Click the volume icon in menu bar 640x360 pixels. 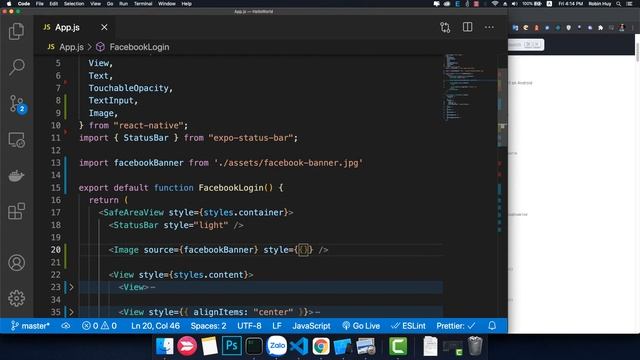coord(514,4)
